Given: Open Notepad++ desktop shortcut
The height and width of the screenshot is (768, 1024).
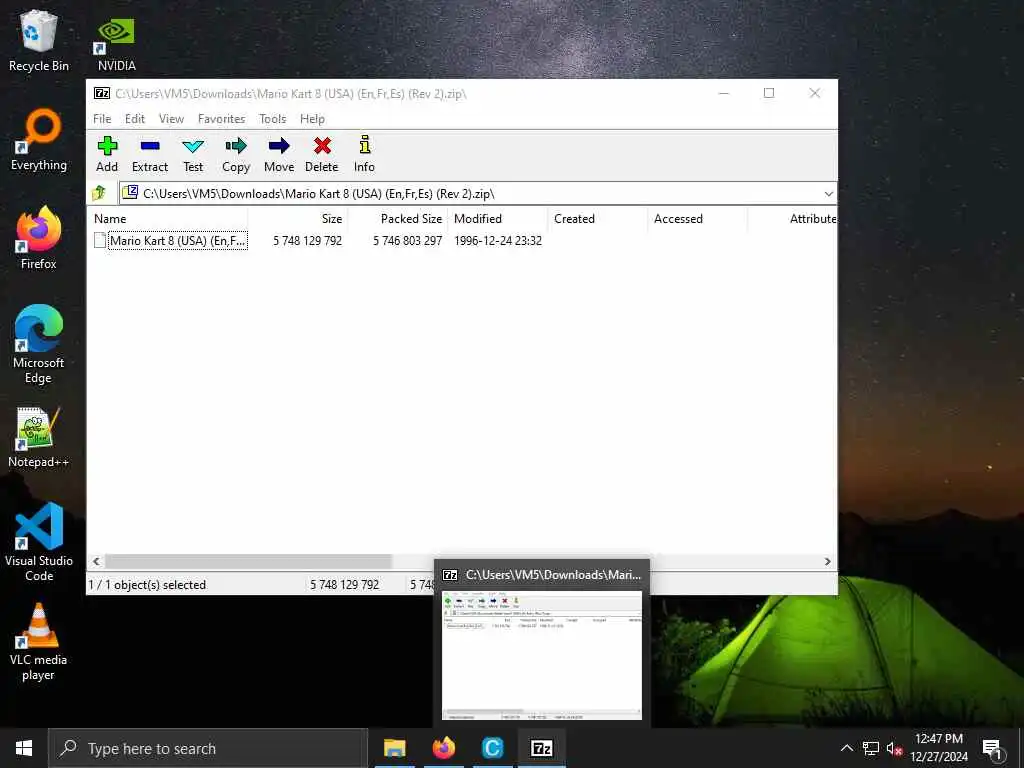Looking at the screenshot, I should (39, 438).
